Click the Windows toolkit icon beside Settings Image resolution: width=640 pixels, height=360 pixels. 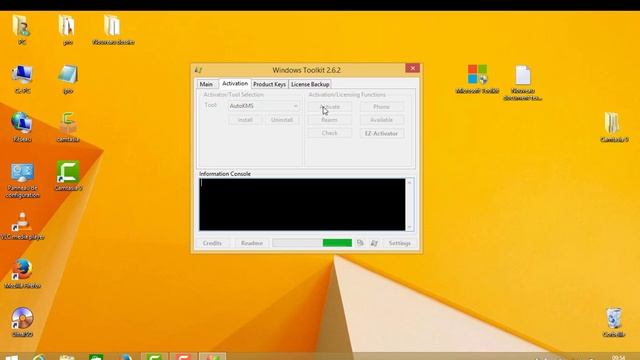click(374, 243)
